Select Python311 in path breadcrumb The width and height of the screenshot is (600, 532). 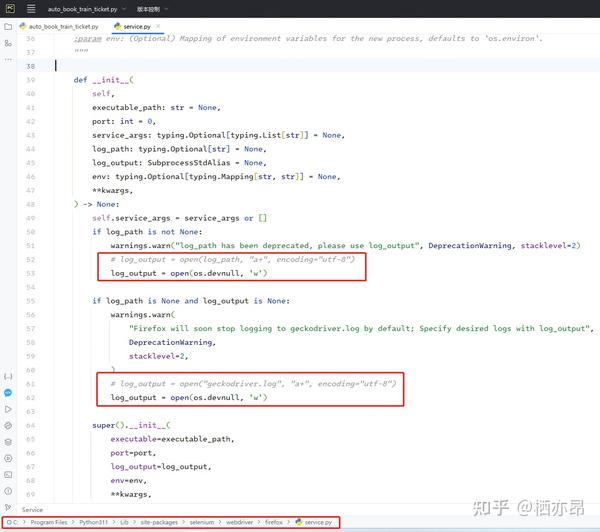pyautogui.click(x=93, y=522)
